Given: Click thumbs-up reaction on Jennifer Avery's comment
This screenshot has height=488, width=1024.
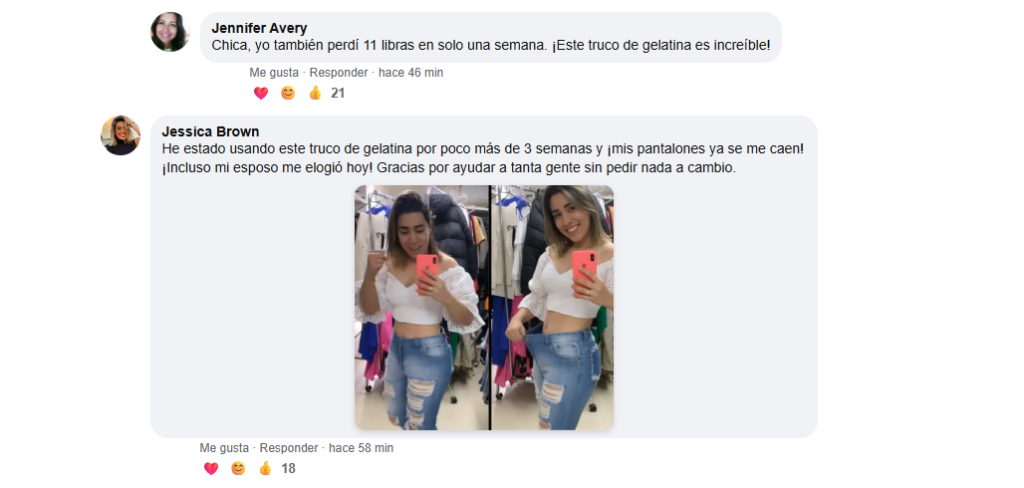Looking at the screenshot, I should coord(315,93).
